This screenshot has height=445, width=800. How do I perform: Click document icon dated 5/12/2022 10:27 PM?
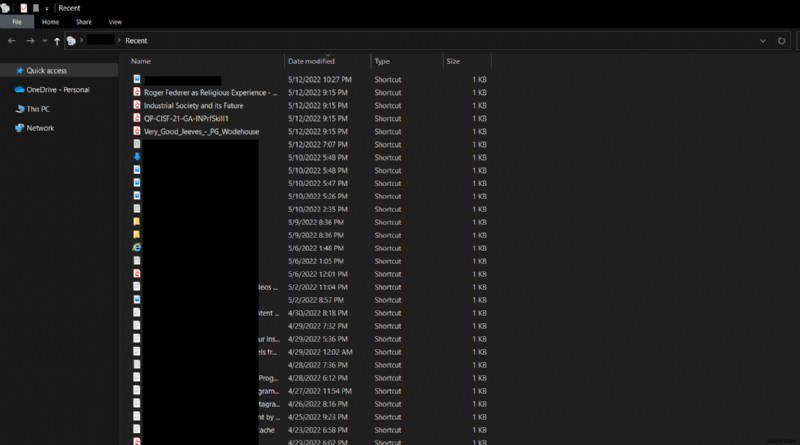coord(137,79)
